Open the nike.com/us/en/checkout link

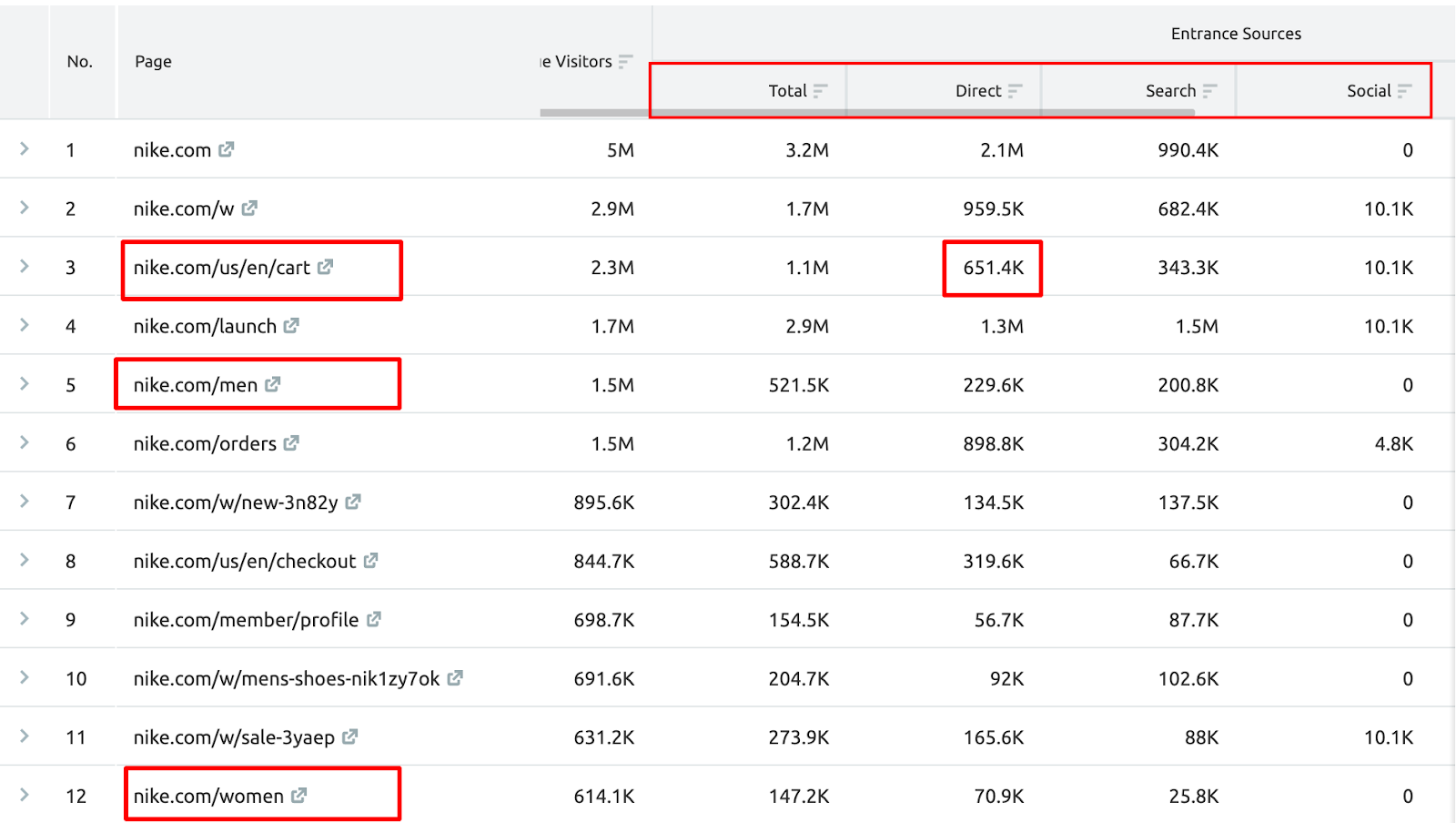coord(245,562)
